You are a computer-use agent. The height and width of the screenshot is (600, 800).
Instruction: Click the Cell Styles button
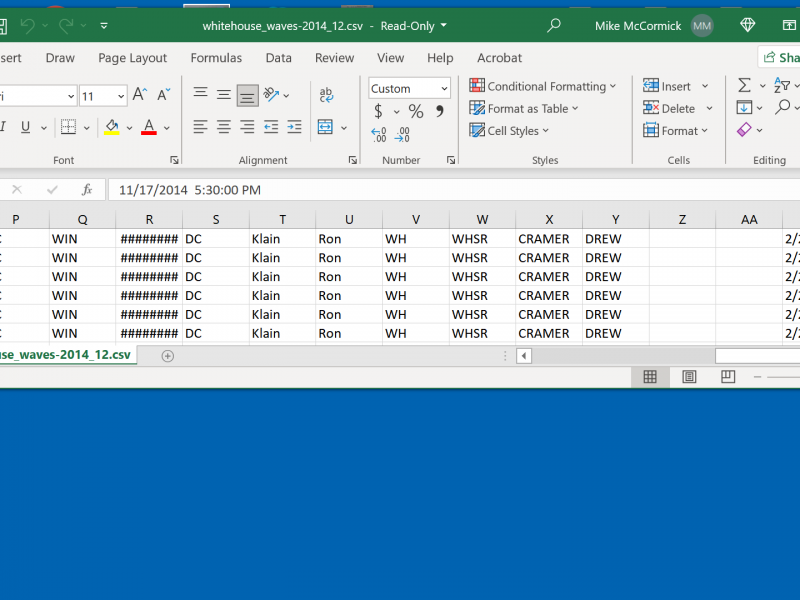(509, 131)
